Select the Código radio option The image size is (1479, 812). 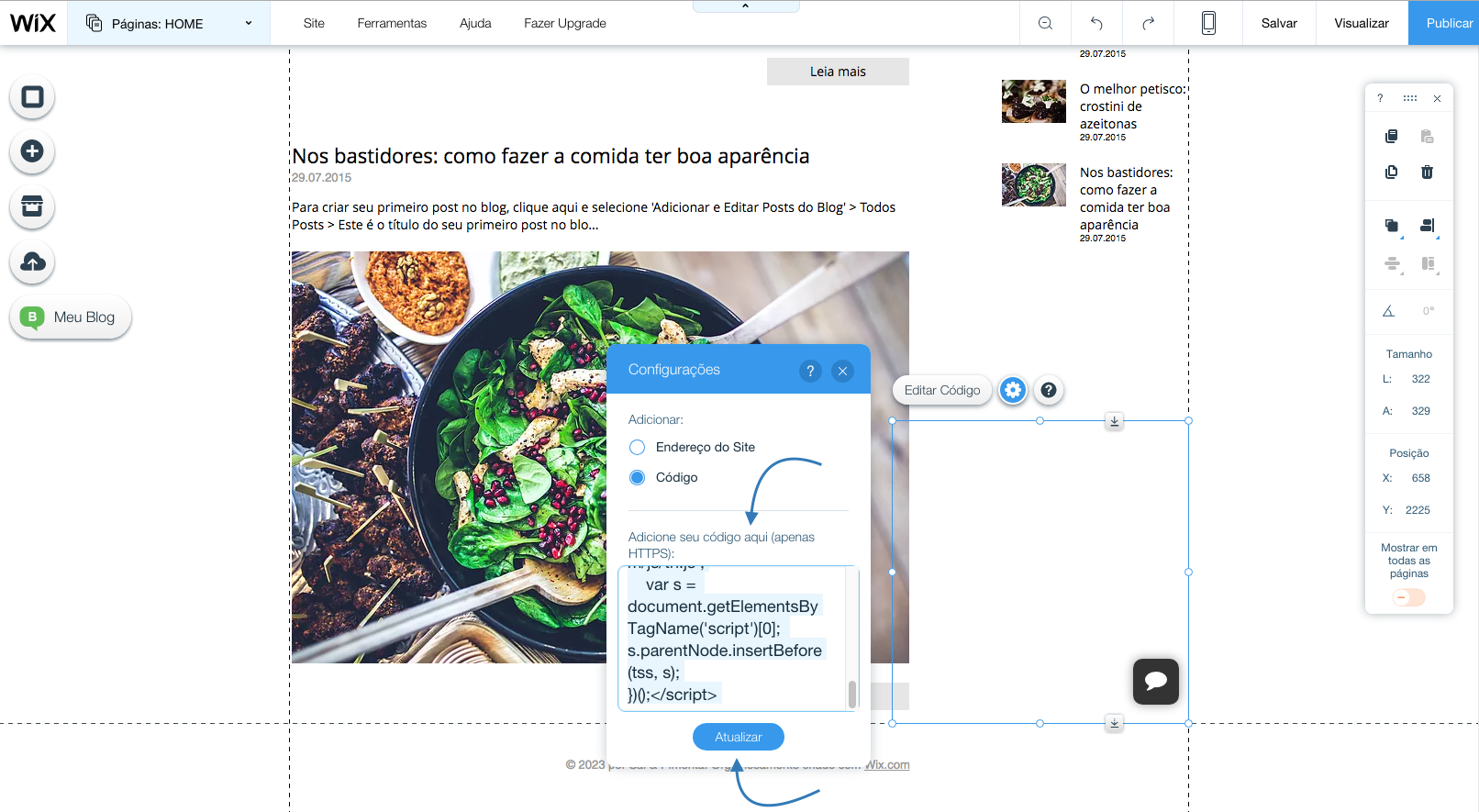[637, 477]
